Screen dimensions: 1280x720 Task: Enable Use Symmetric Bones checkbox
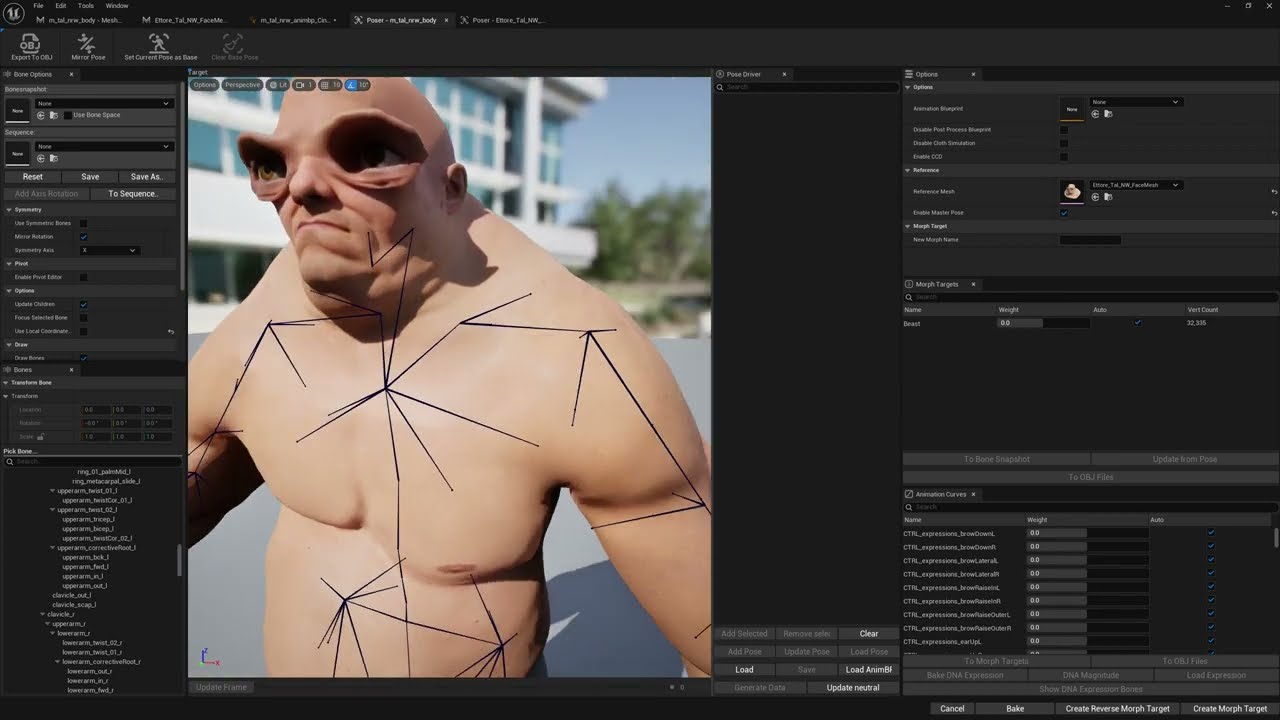(83, 223)
